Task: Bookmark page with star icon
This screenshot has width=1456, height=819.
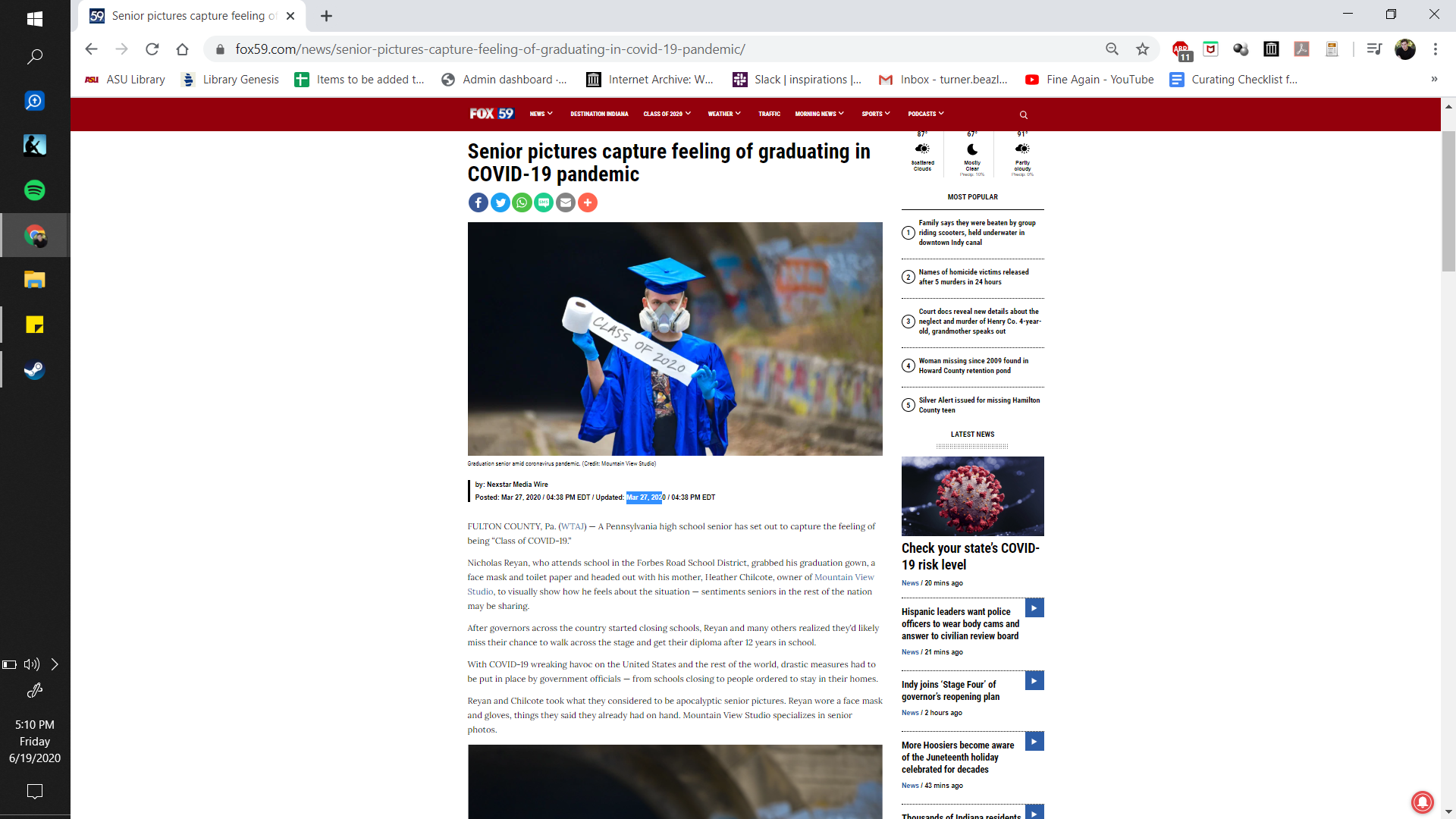Action: pos(1142,49)
